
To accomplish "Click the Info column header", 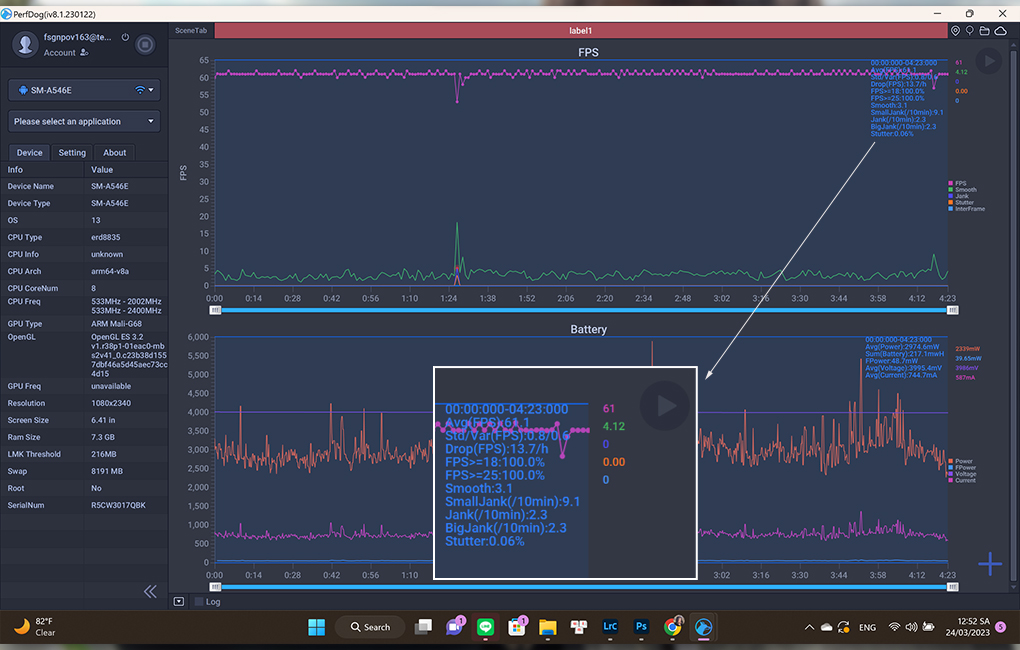I will [x=15, y=169].
